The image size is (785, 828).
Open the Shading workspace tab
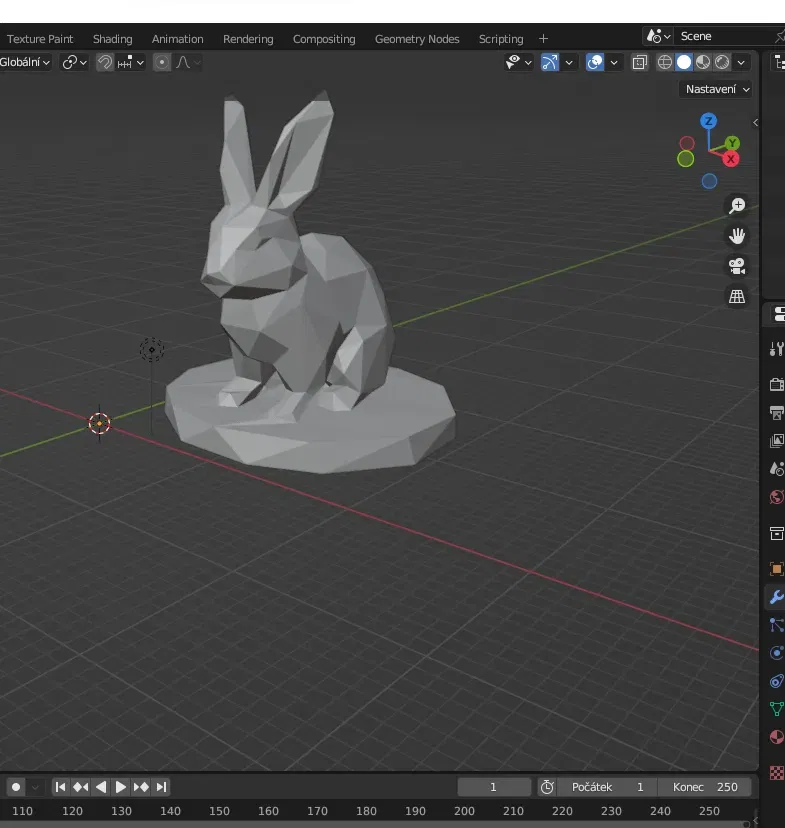pos(112,39)
